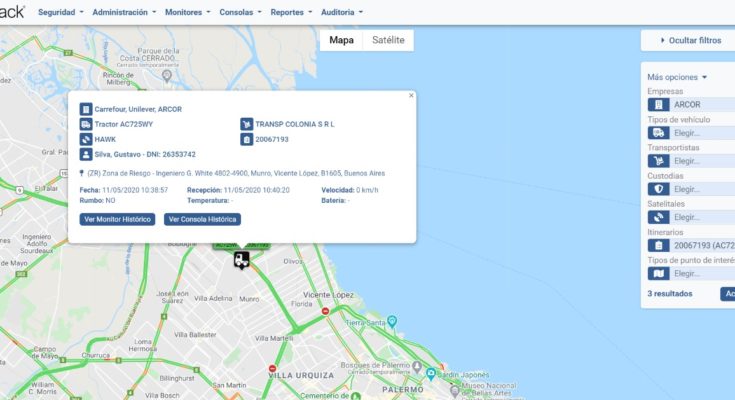Open the Empresas filter showing ARCOR
Image resolution: width=735 pixels, height=400 pixels.
[704, 105]
